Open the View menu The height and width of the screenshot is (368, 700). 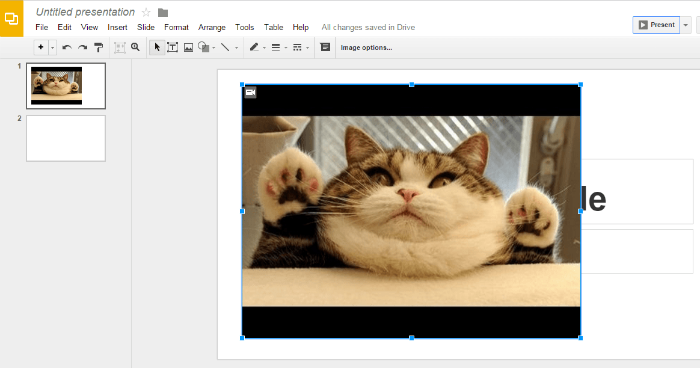(89, 27)
